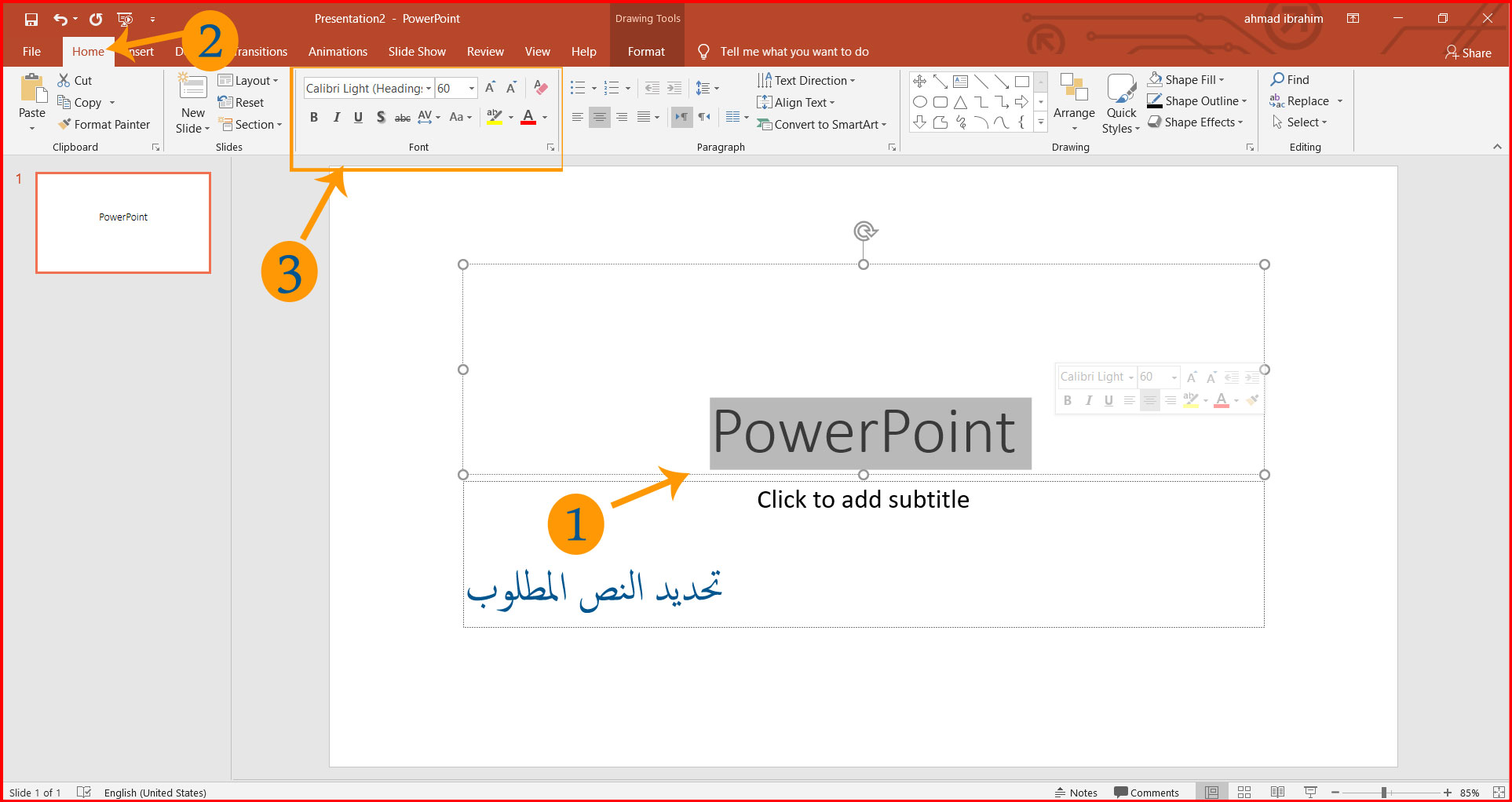The height and width of the screenshot is (802, 1512).
Task: Toggle Bold in ribbon Font group
Action: coord(314,117)
